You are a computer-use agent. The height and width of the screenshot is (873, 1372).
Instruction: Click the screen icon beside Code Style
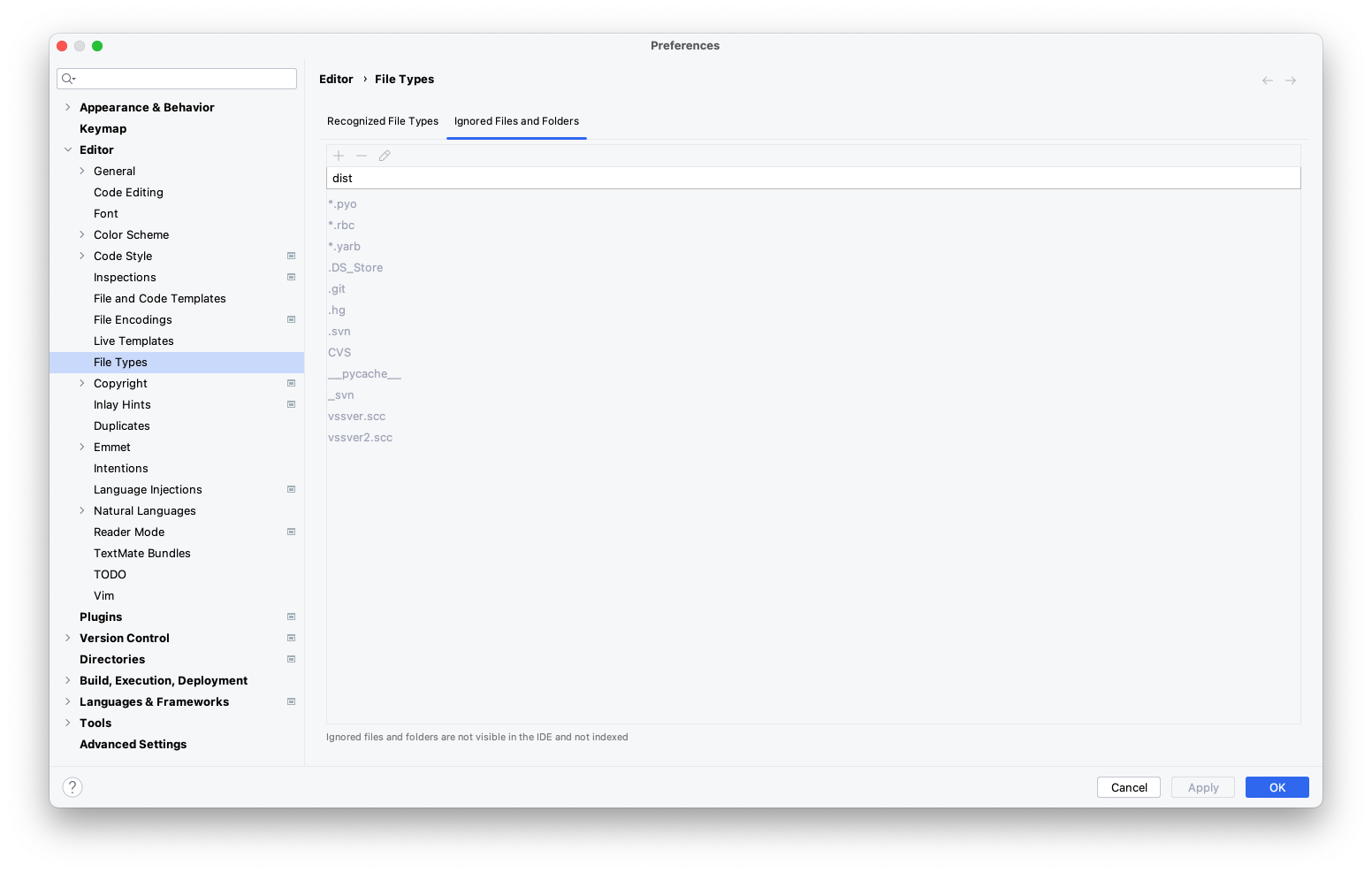pos(291,256)
